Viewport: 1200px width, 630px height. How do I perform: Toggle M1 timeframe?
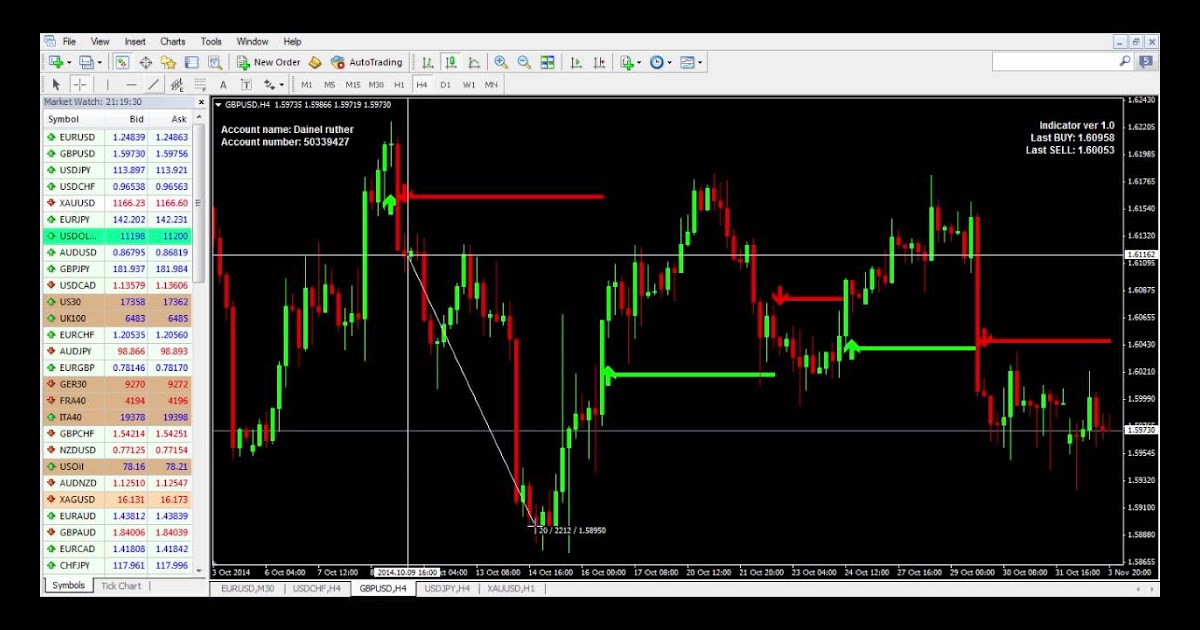[306, 85]
